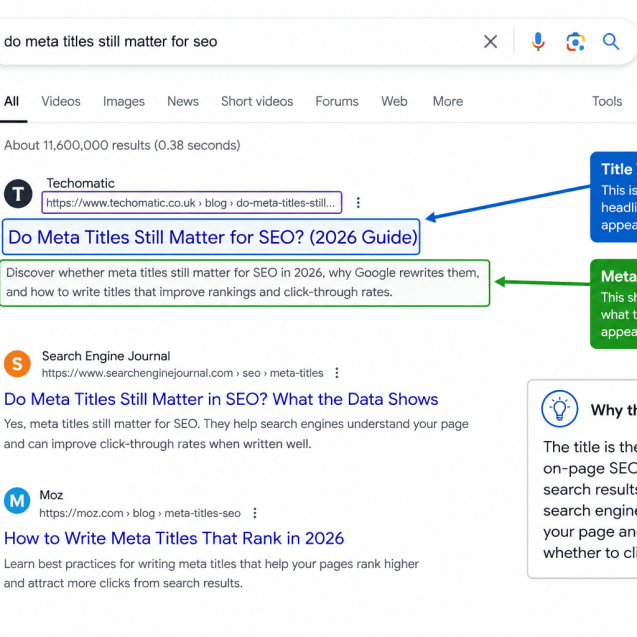637x637 pixels.
Task: Click the Search Engine Journal favicon
Action: point(17,364)
